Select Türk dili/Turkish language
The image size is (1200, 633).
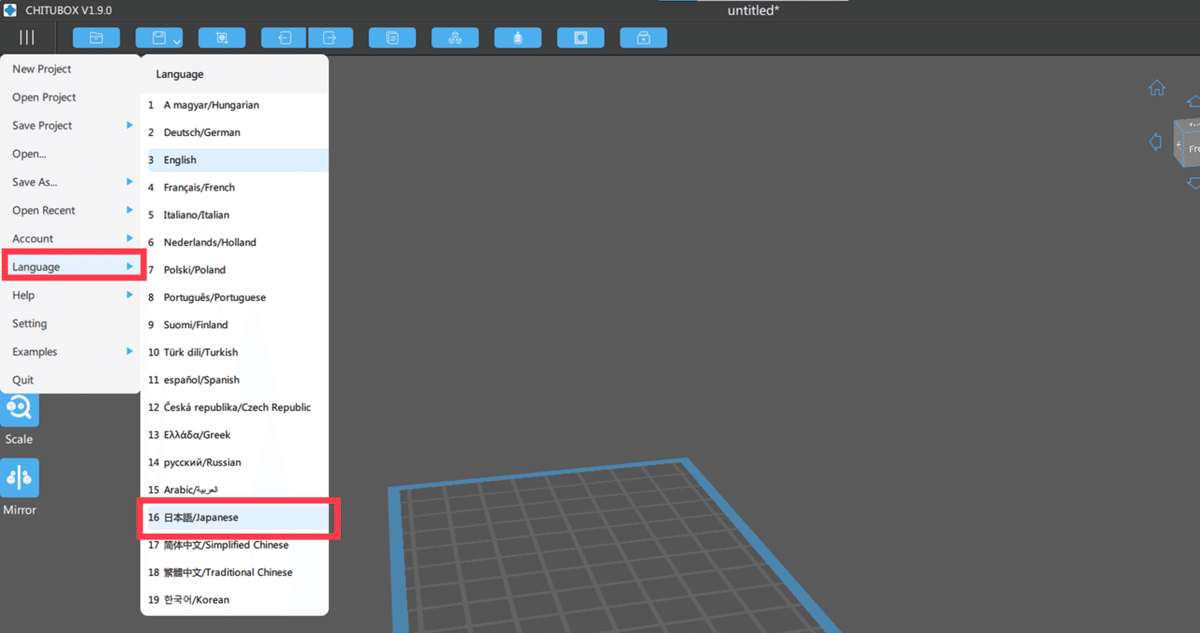point(235,352)
